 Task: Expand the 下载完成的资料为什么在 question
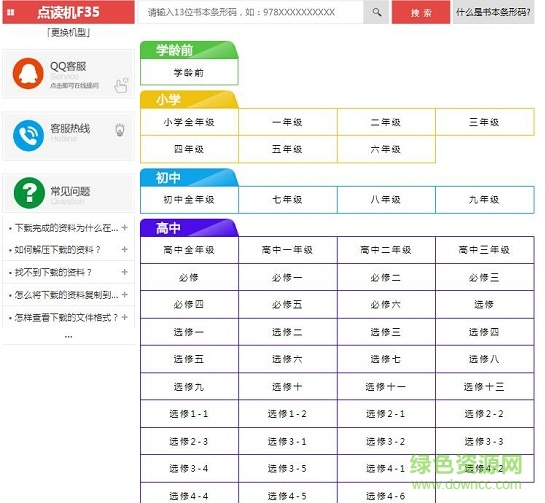pos(124,228)
